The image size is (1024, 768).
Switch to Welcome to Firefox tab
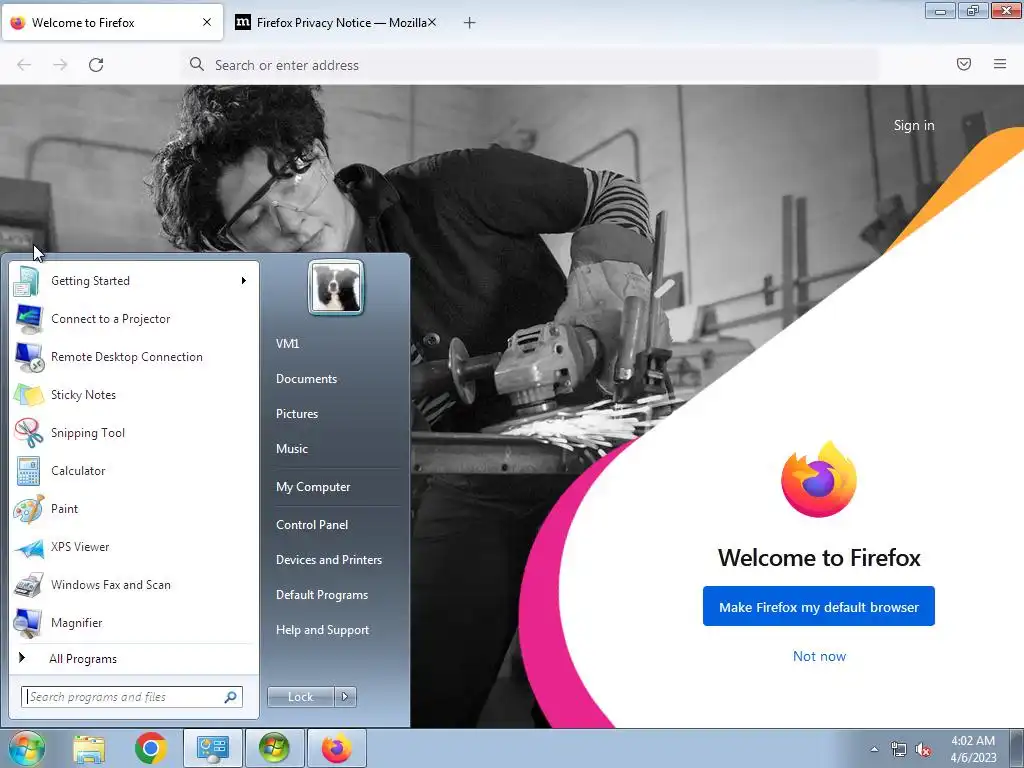[112, 22]
